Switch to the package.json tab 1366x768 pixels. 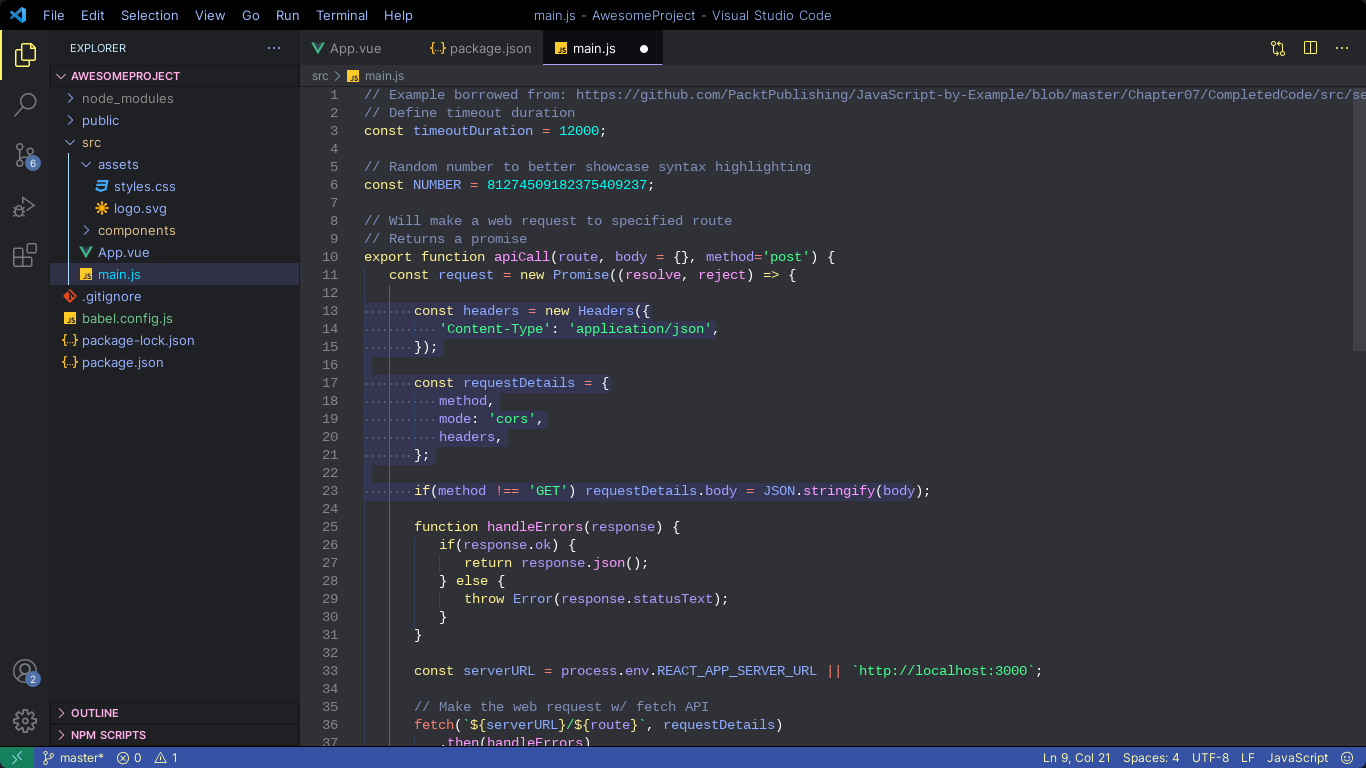[x=481, y=48]
